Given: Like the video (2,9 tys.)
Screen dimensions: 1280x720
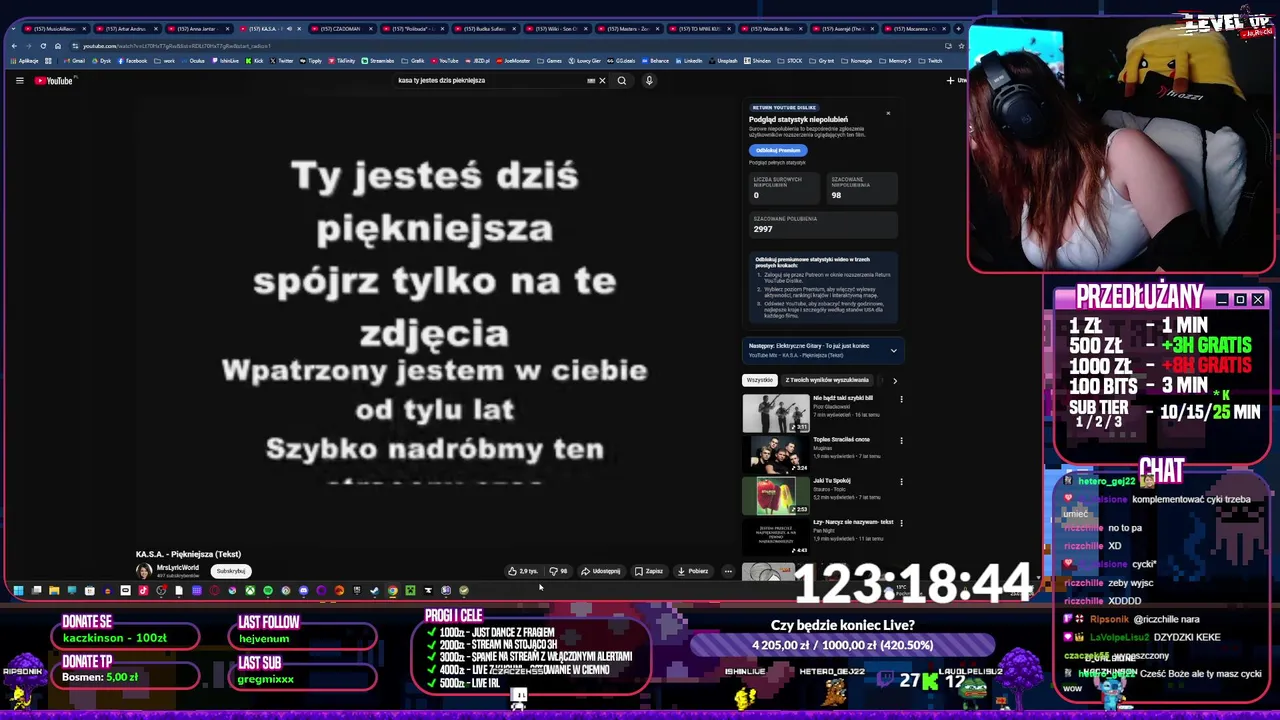Looking at the screenshot, I should 523,571.
